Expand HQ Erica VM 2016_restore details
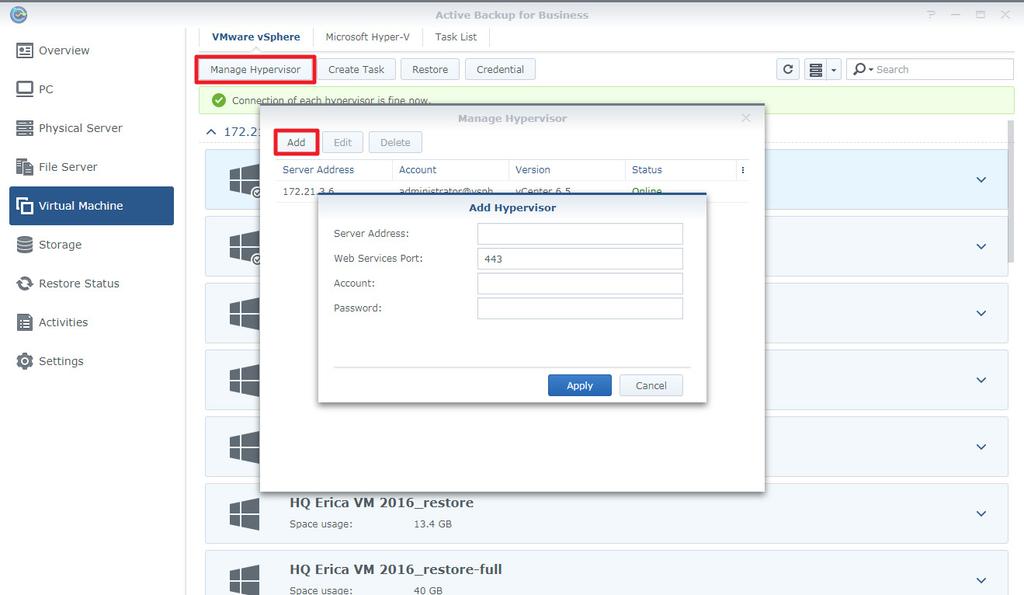Screen dimensions: 1024x595 point(981,513)
